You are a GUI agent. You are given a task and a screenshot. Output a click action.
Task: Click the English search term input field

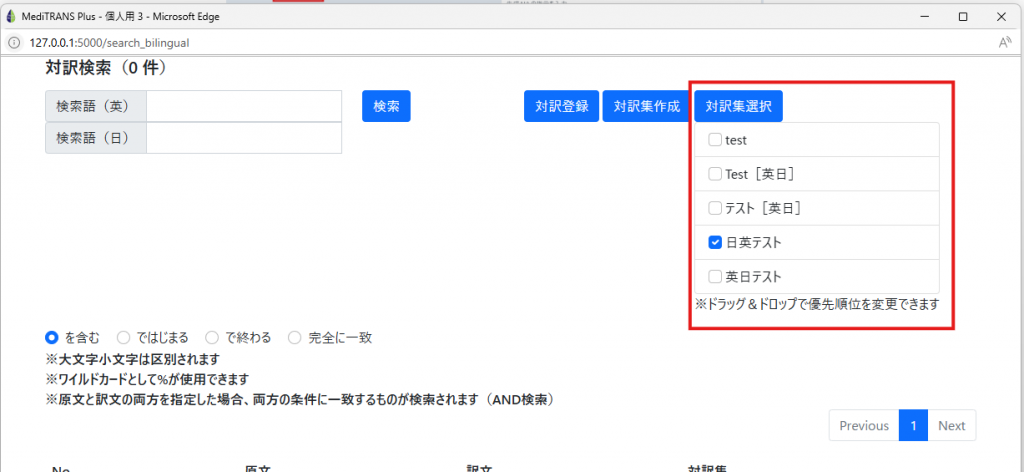[x=244, y=106]
